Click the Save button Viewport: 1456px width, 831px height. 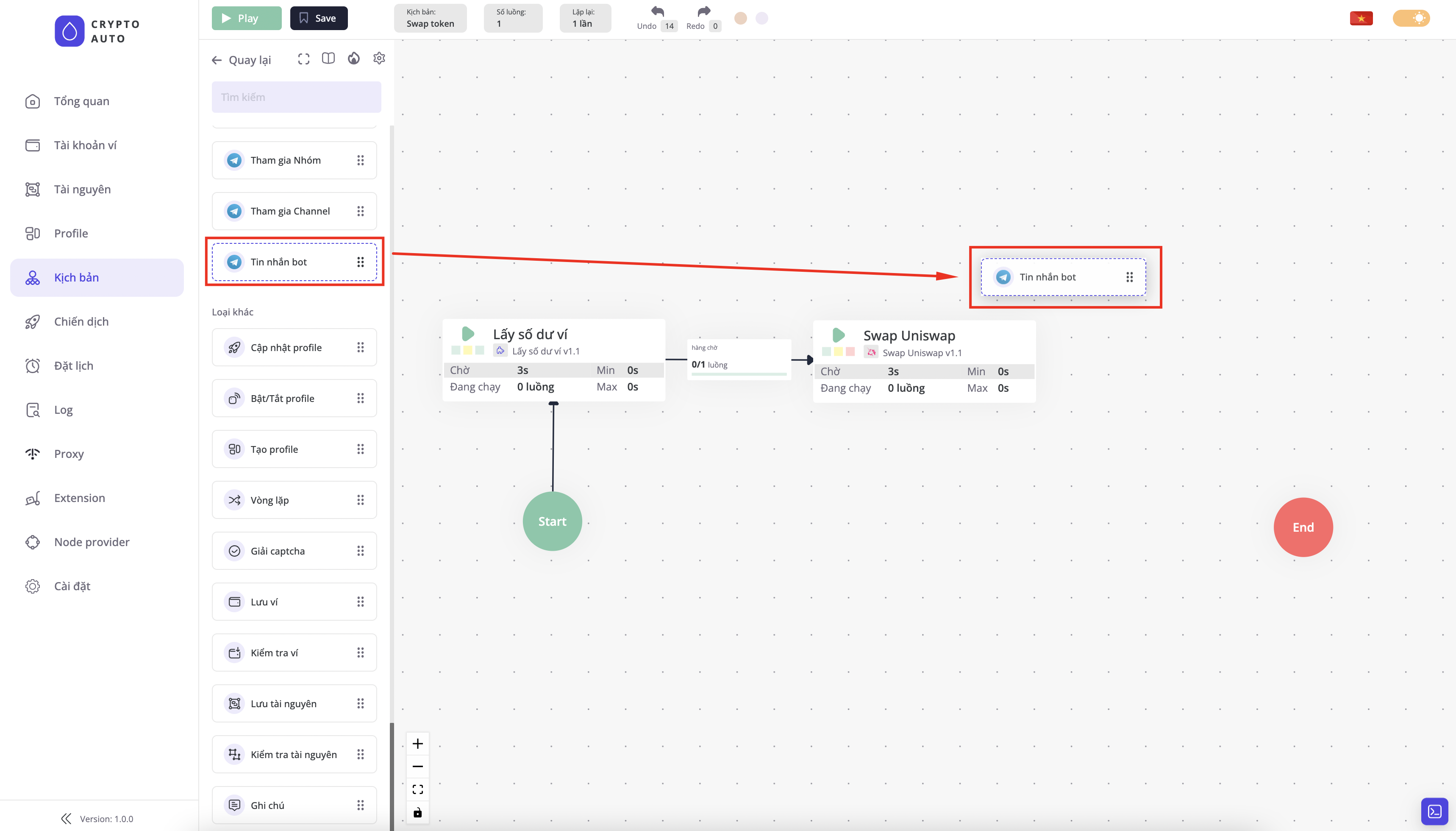pos(318,18)
